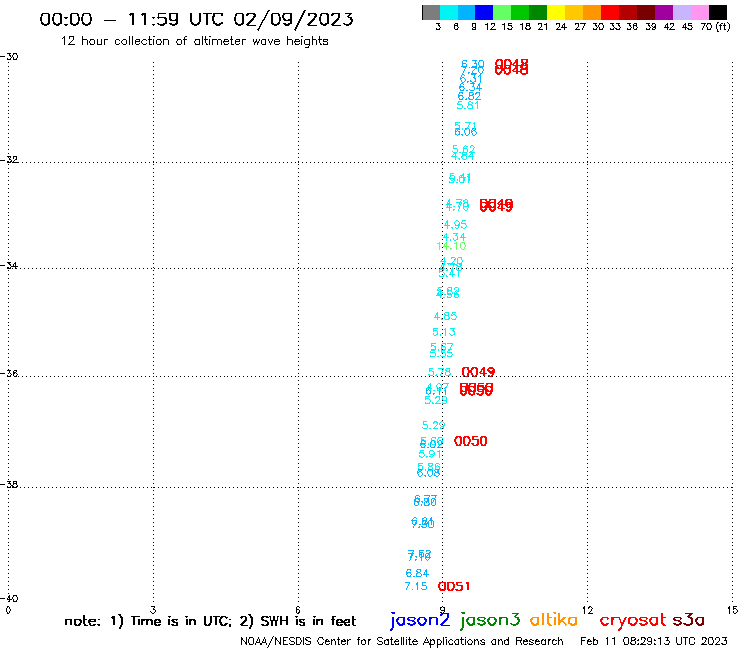Select the wave height reading 4.85

[x=446, y=316]
